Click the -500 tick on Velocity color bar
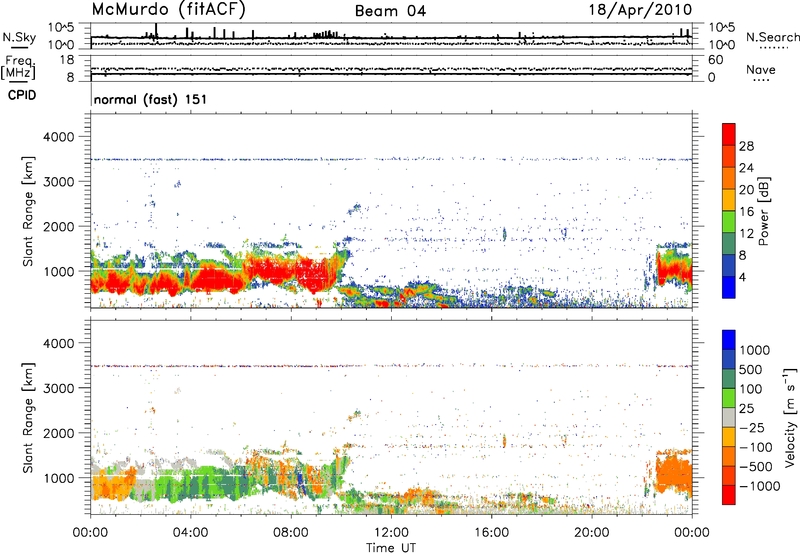Viewport: 800px width, 554px height. tap(756, 466)
